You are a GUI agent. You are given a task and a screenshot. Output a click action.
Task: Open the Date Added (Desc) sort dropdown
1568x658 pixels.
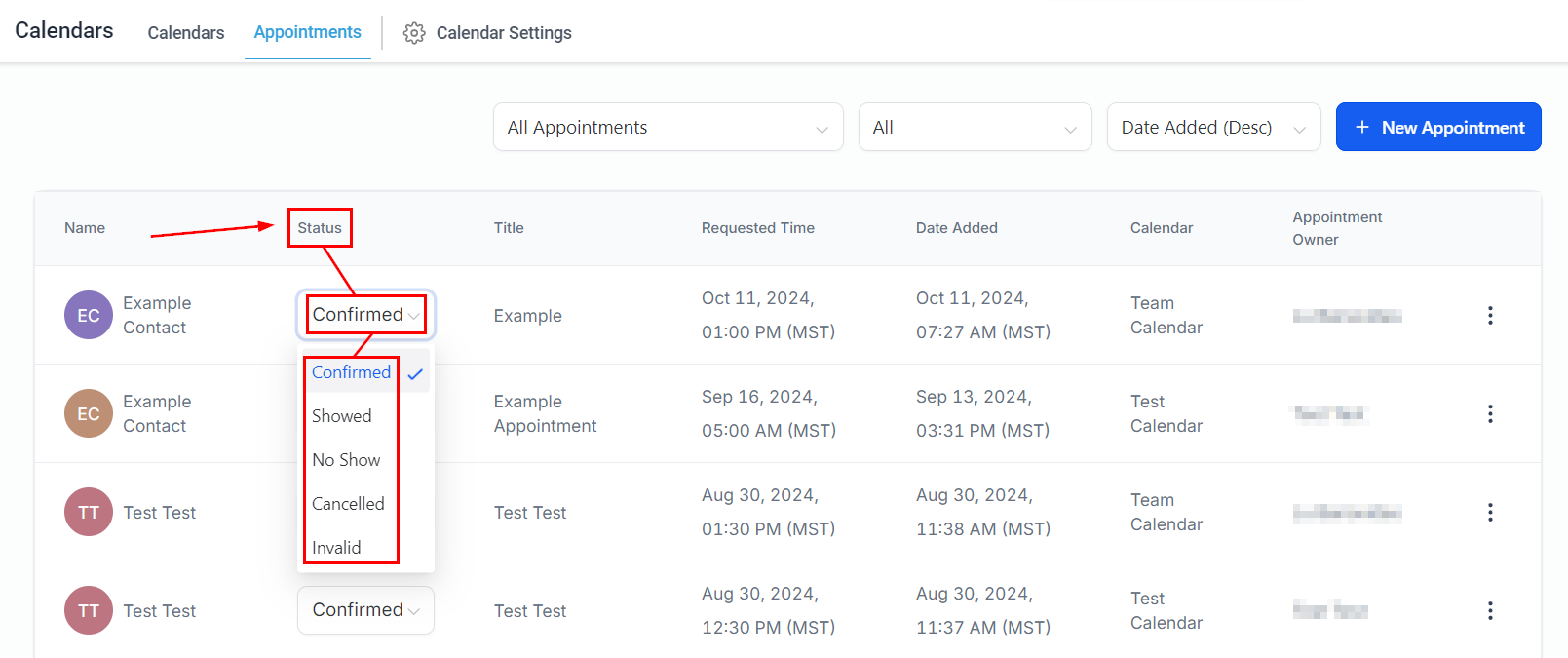click(x=1213, y=127)
